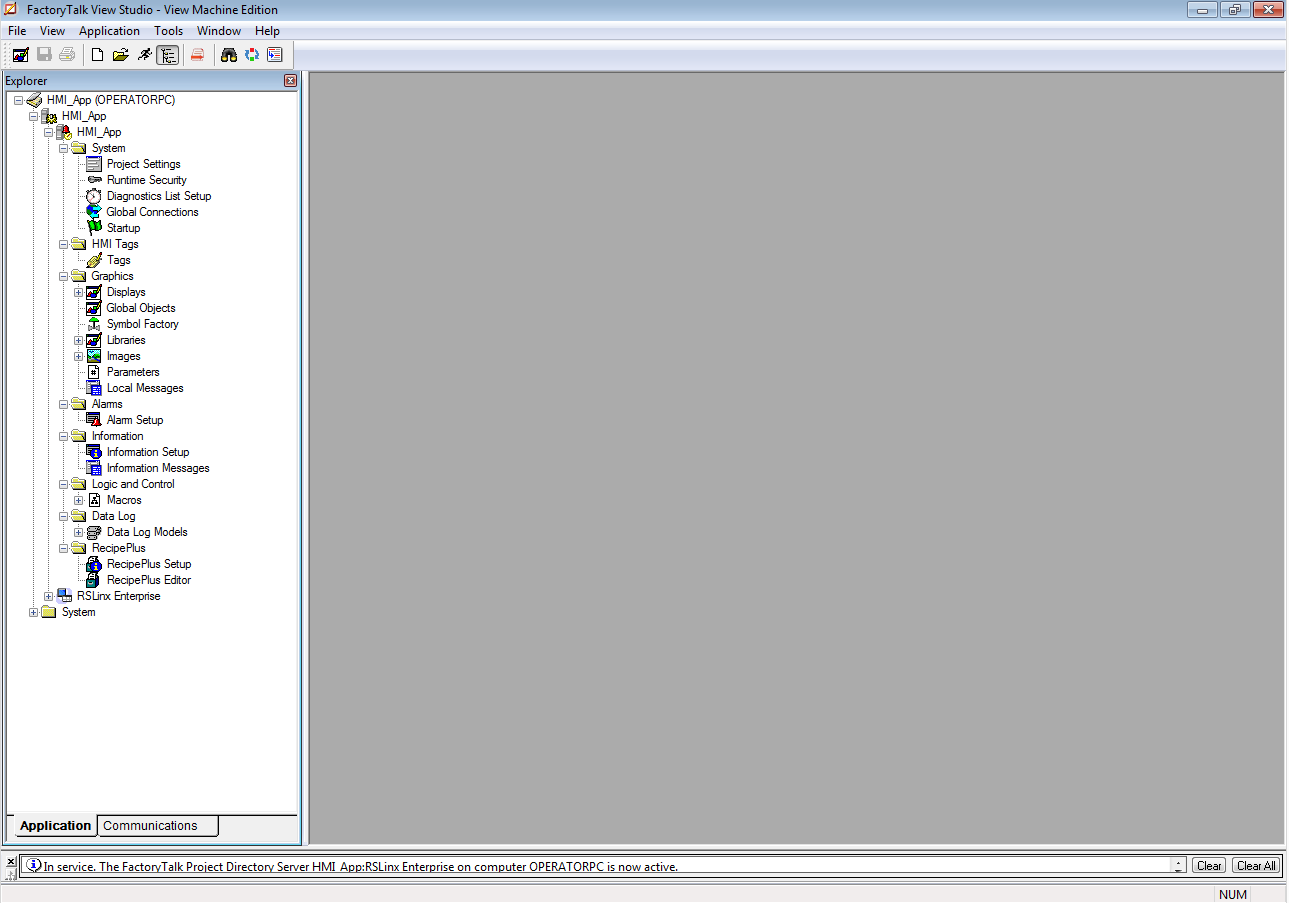
Task: Click the Parameters hash-page icon
Action: click(x=94, y=372)
